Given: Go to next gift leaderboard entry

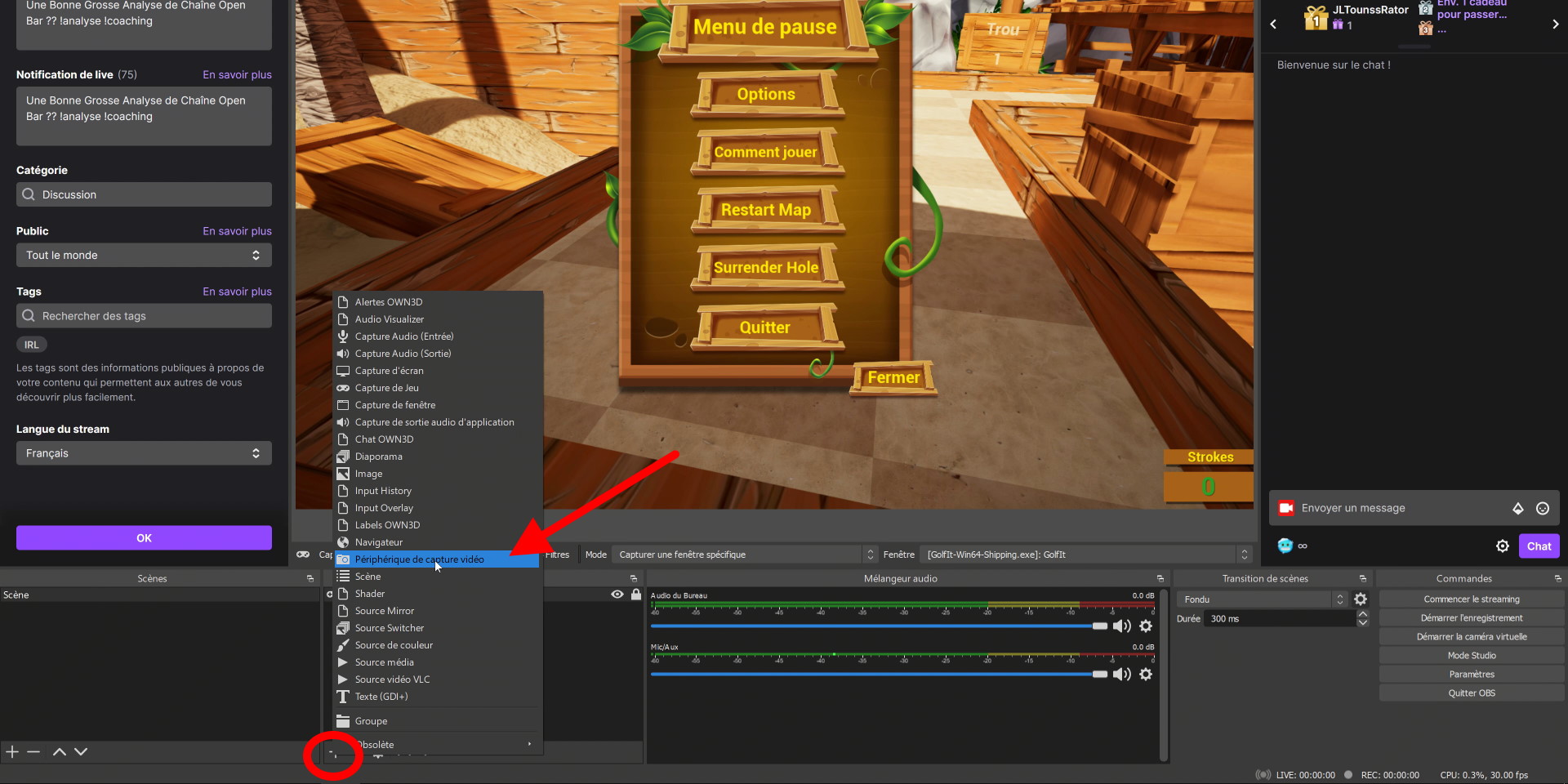Looking at the screenshot, I should pyautogui.click(x=1556, y=24).
